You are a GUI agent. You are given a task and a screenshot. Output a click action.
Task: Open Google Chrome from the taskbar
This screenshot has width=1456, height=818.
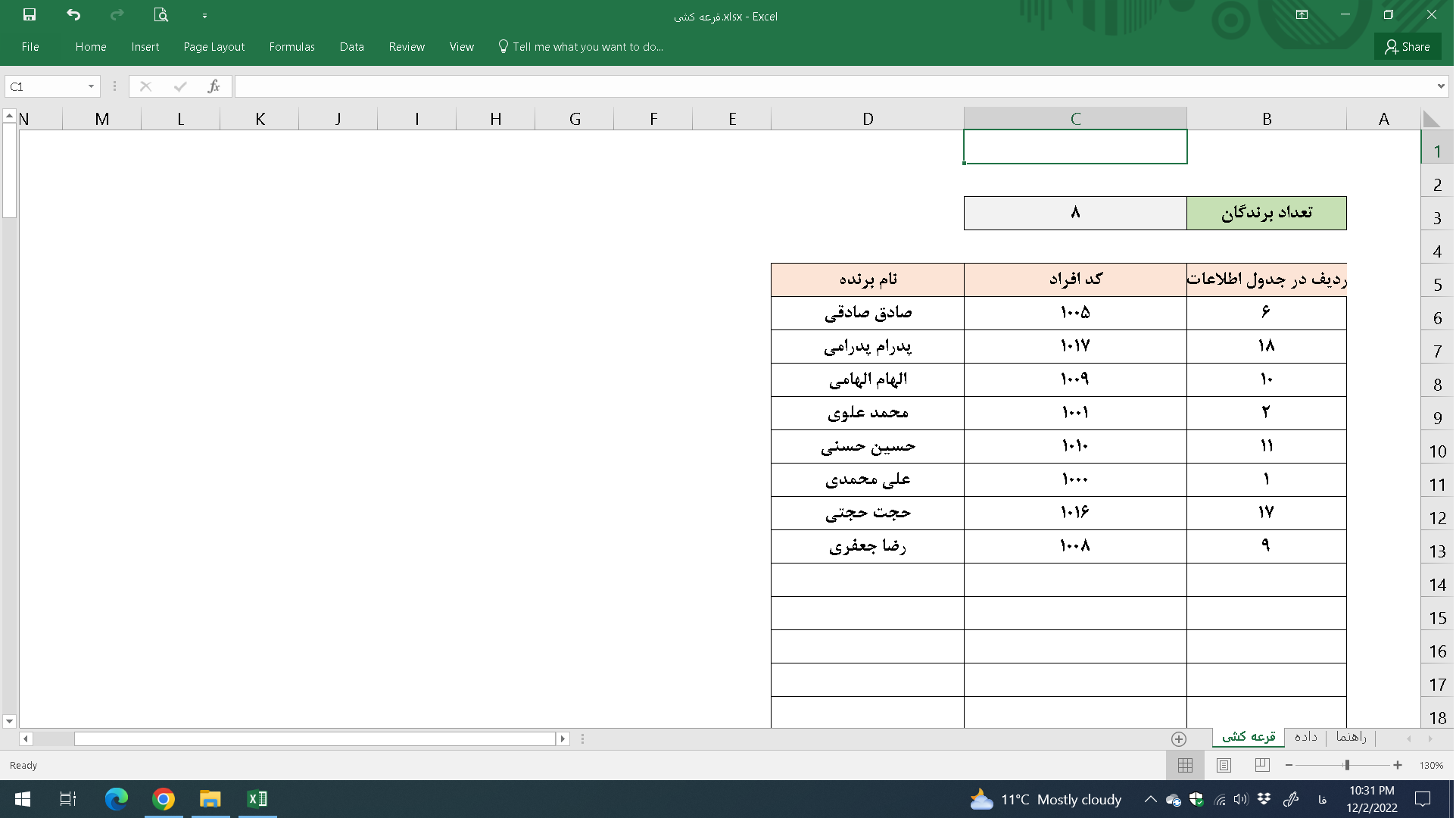tap(164, 799)
